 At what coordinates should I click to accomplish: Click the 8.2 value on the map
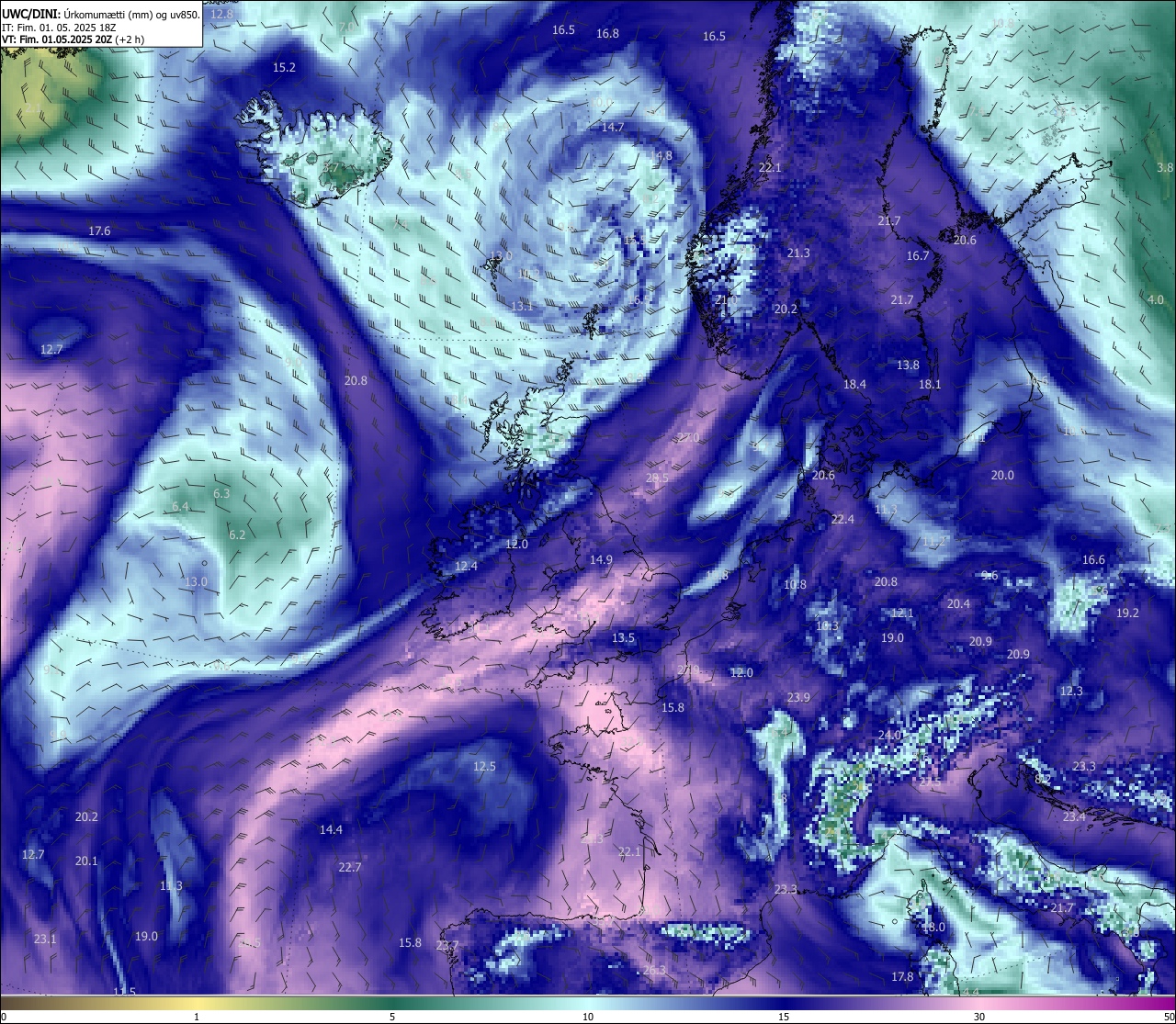pos(1043,780)
